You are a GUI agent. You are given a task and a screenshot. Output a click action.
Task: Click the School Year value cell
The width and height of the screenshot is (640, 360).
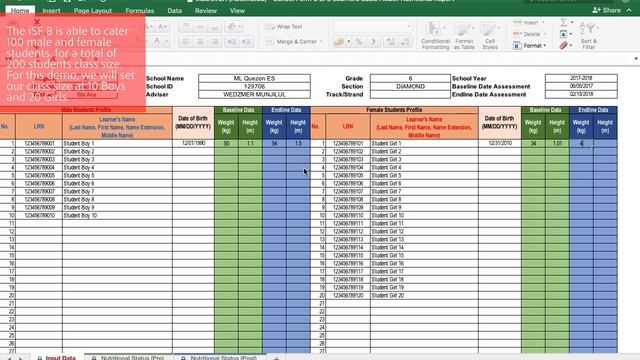click(x=581, y=78)
